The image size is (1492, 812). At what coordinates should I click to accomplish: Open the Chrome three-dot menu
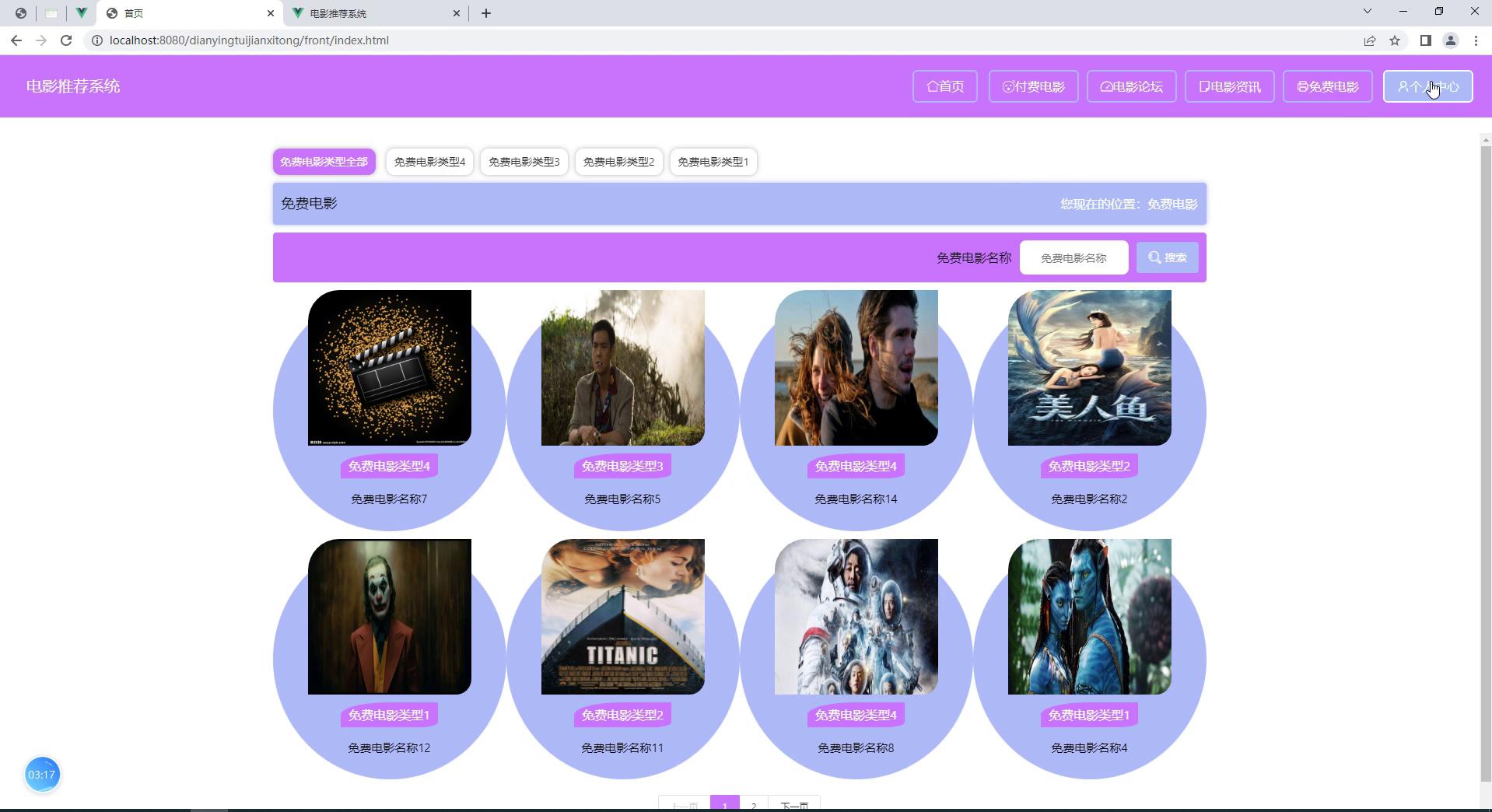[x=1476, y=40]
